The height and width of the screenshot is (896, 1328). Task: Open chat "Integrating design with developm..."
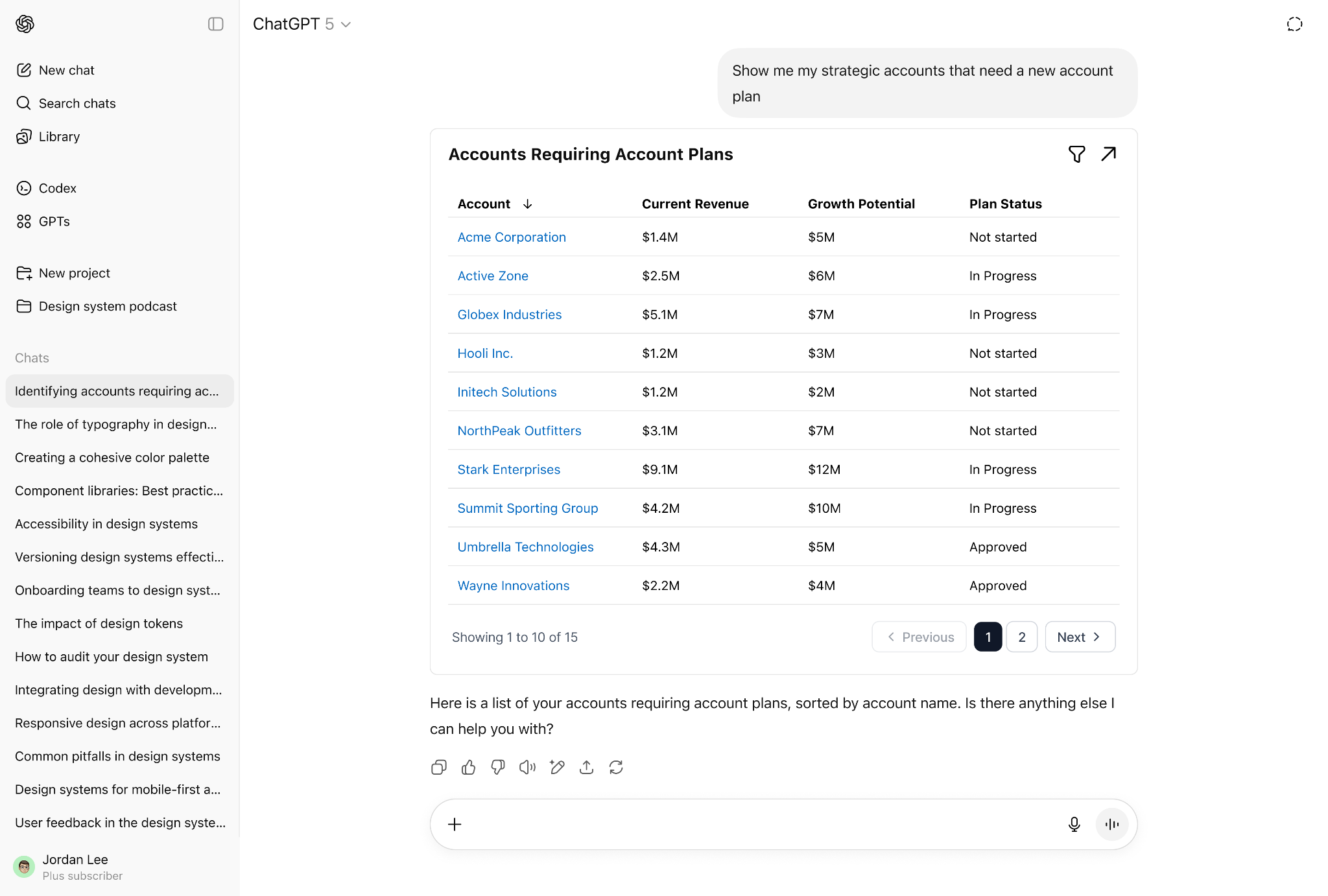[120, 689]
